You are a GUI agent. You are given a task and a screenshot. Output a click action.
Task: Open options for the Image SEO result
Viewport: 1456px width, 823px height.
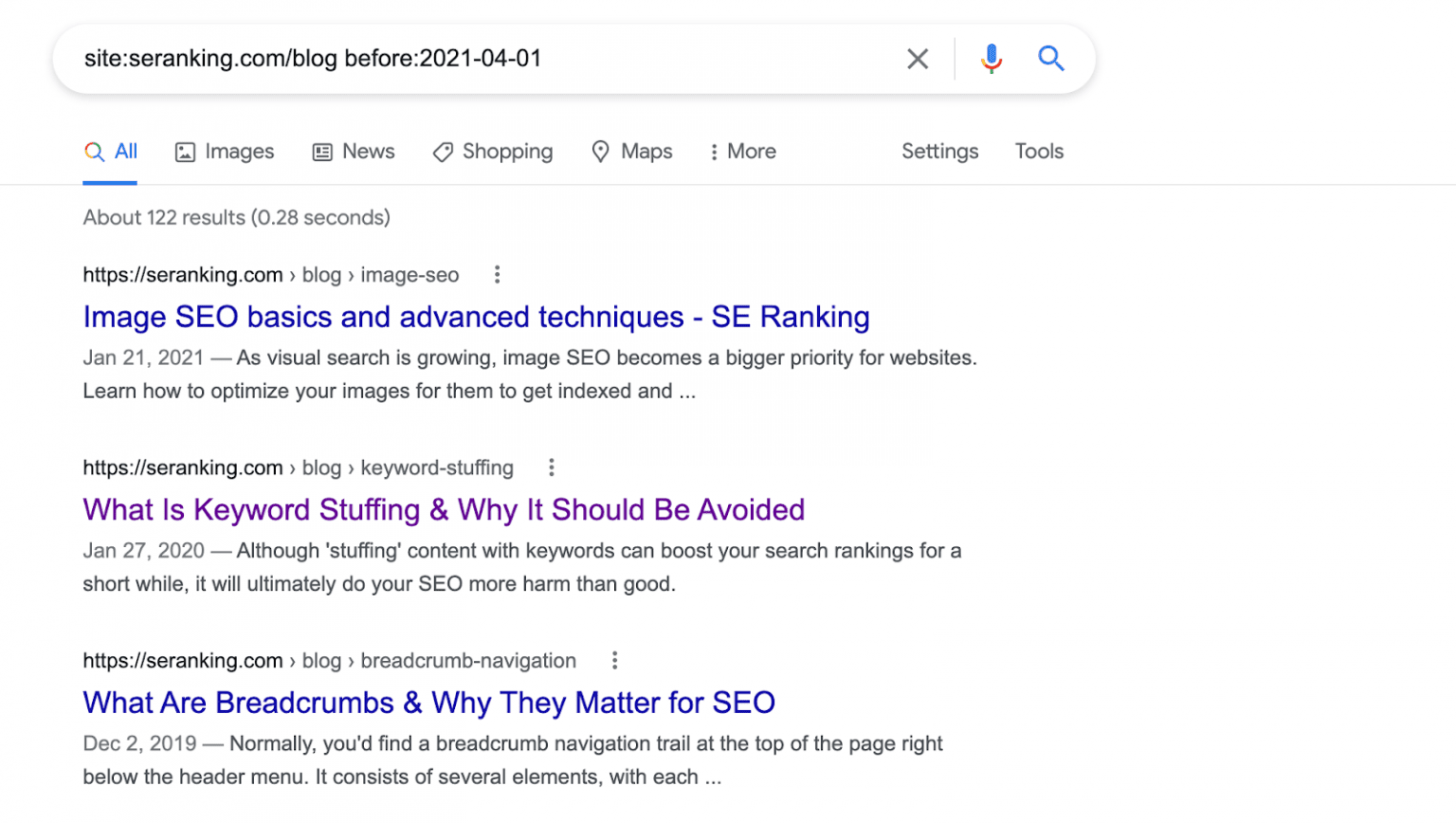497,274
